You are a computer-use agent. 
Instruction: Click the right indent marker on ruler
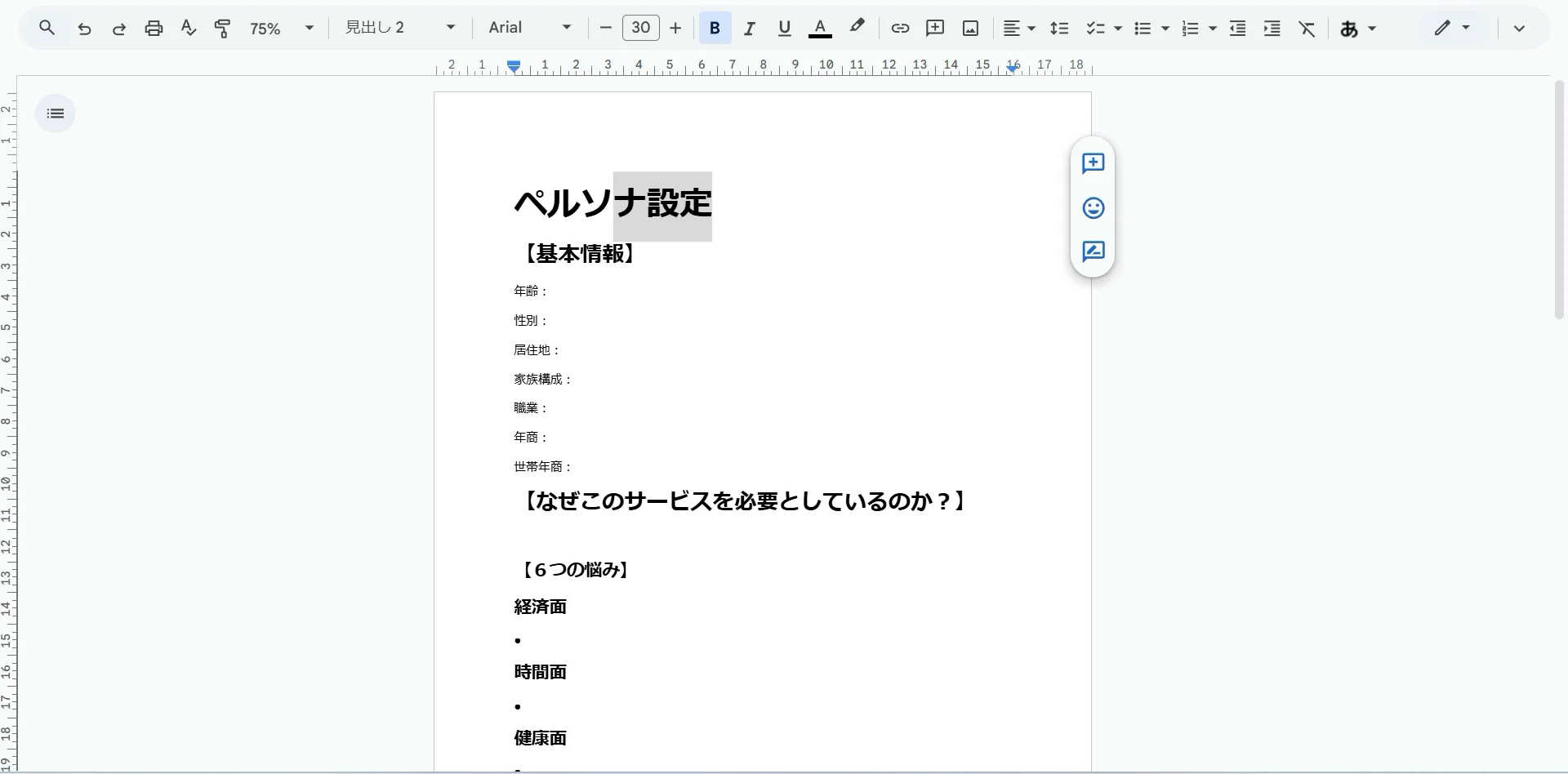pyautogui.click(x=1013, y=69)
